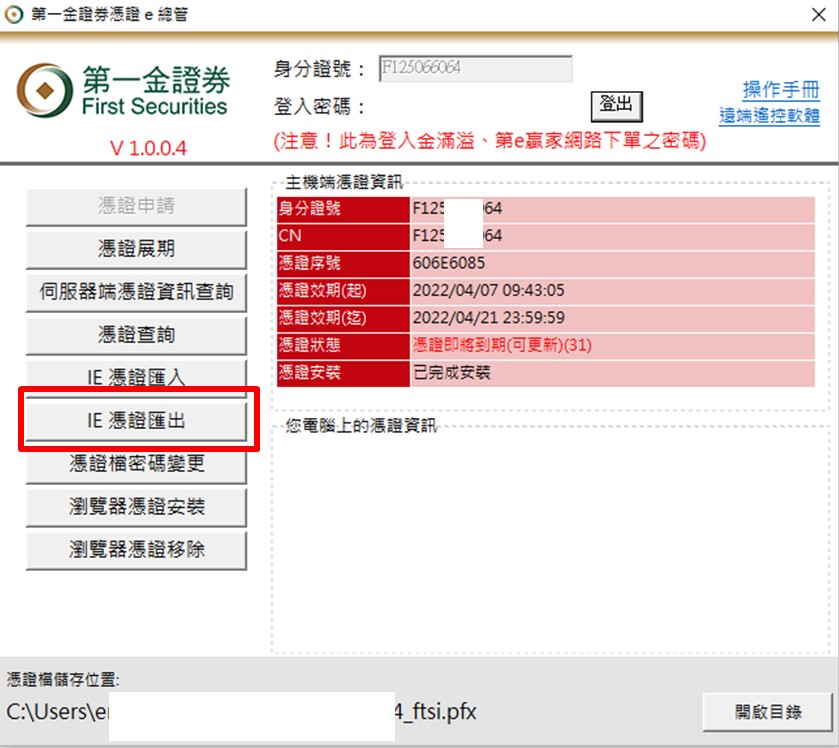Select 瀏覽器憑證移除

pos(136,550)
